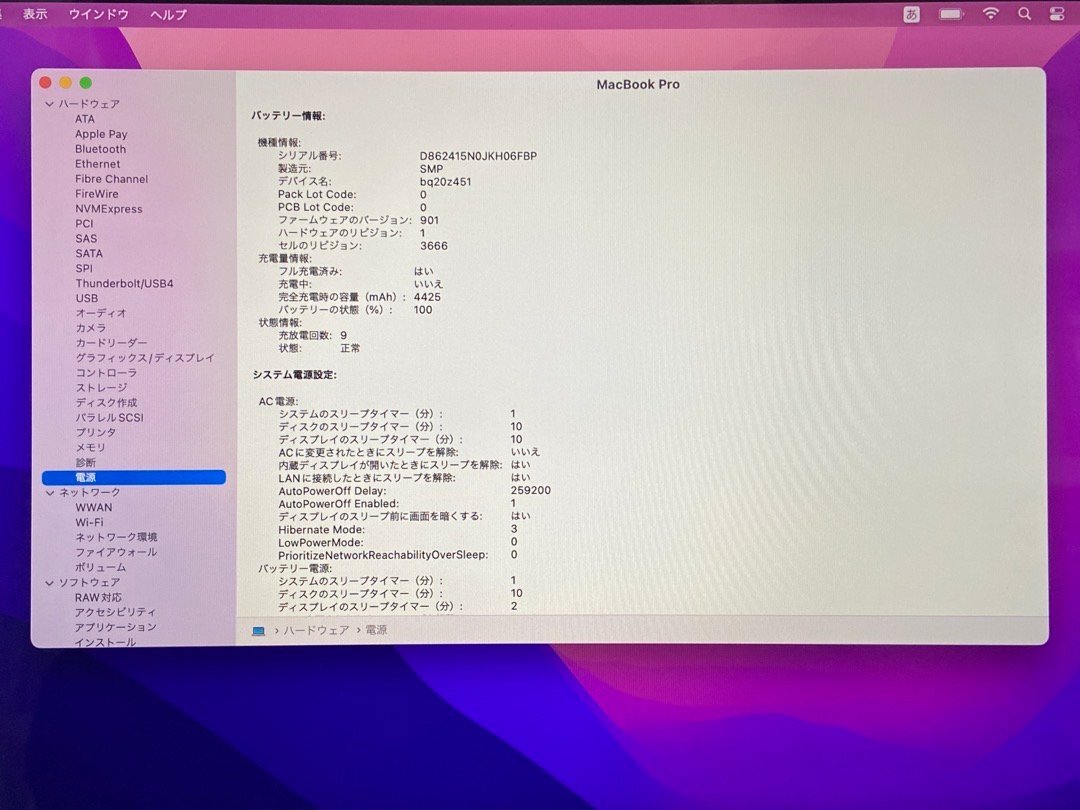This screenshot has height=810, width=1080.
Task: Select メモリ in the sidebar
Action: click(90, 448)
